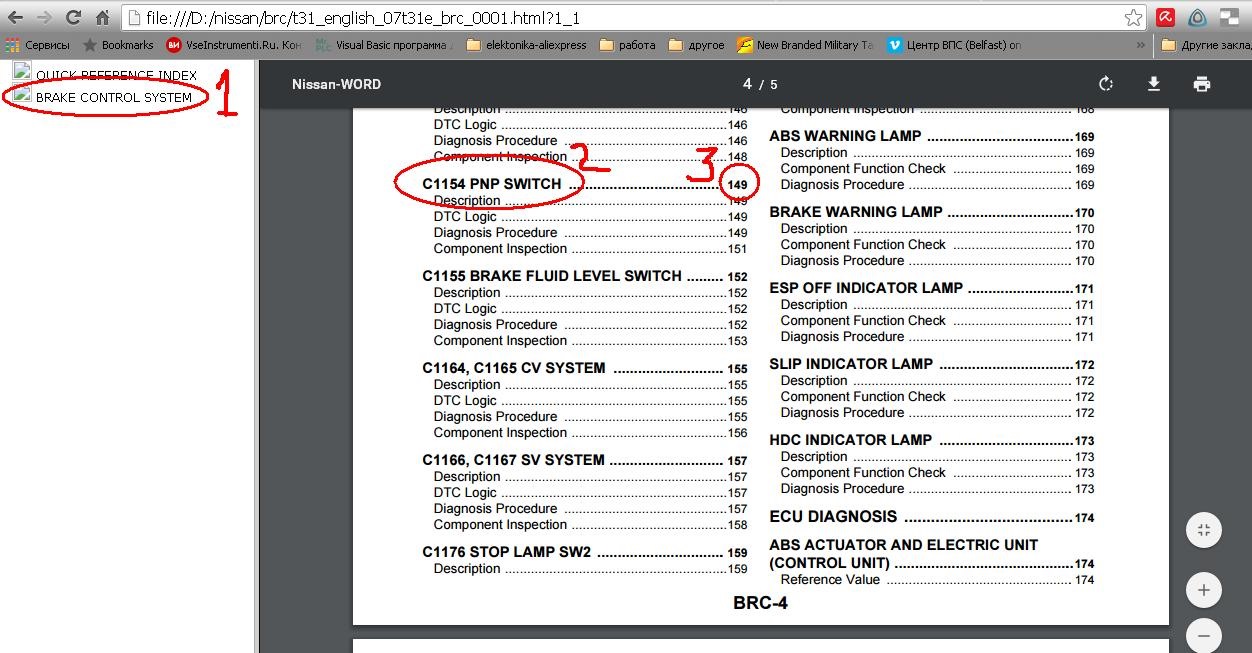
Task: Click Description under SLIP INDICATOR LAMP
Action: tap(814, 381)
